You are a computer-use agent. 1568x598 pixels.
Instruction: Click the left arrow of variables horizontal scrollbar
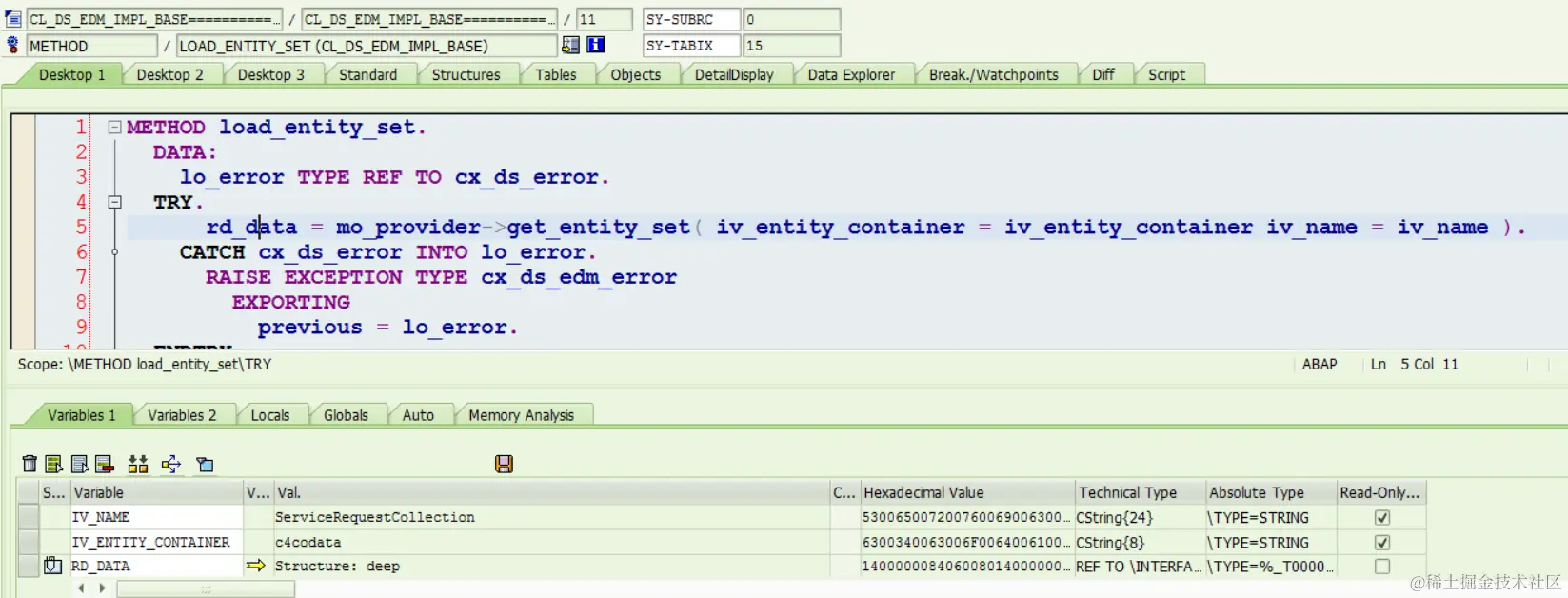(81, 588)
